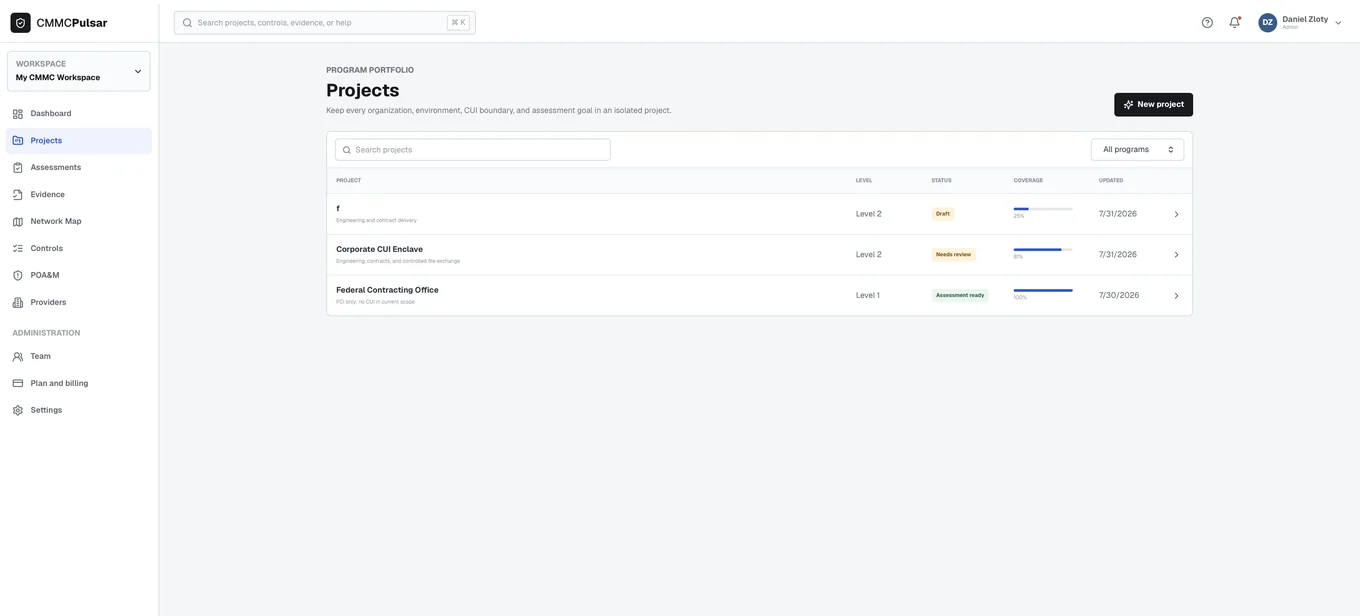Click the Dashboard grid icon in sidebar
The image size is (1360, 616).
(x=18, y=114)
